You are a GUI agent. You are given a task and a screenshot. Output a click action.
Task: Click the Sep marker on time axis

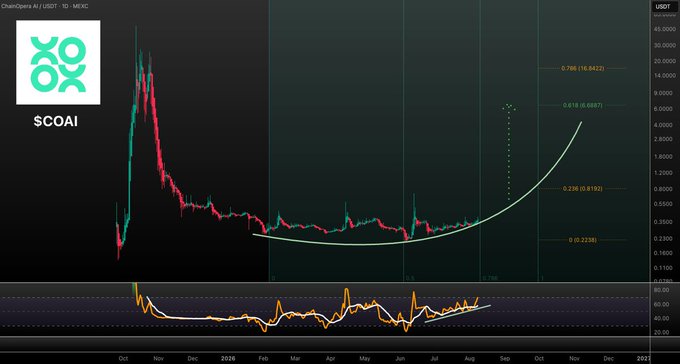coord(504,359)
